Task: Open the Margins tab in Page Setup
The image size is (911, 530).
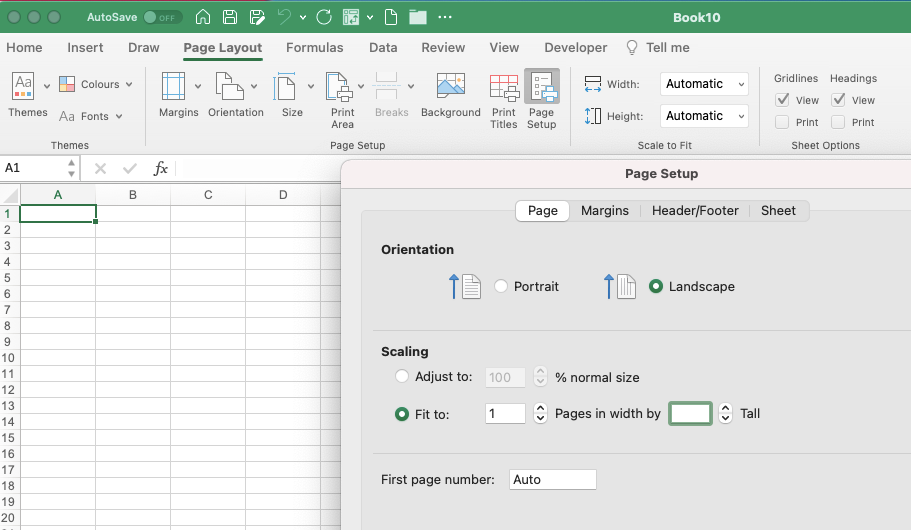Action: [x=605, y=210]
